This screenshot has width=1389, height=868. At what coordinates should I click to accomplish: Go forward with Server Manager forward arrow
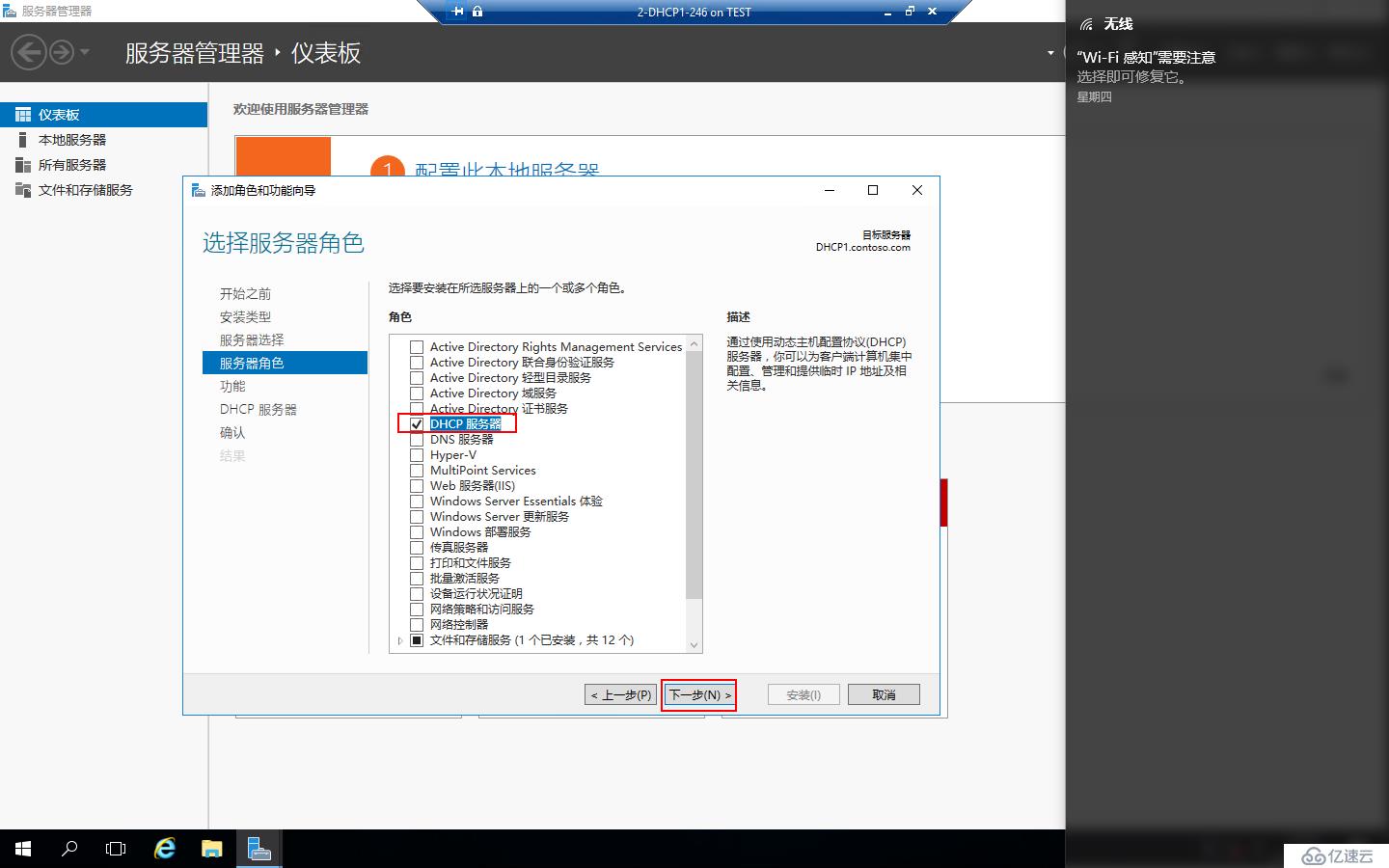(61, 52)
